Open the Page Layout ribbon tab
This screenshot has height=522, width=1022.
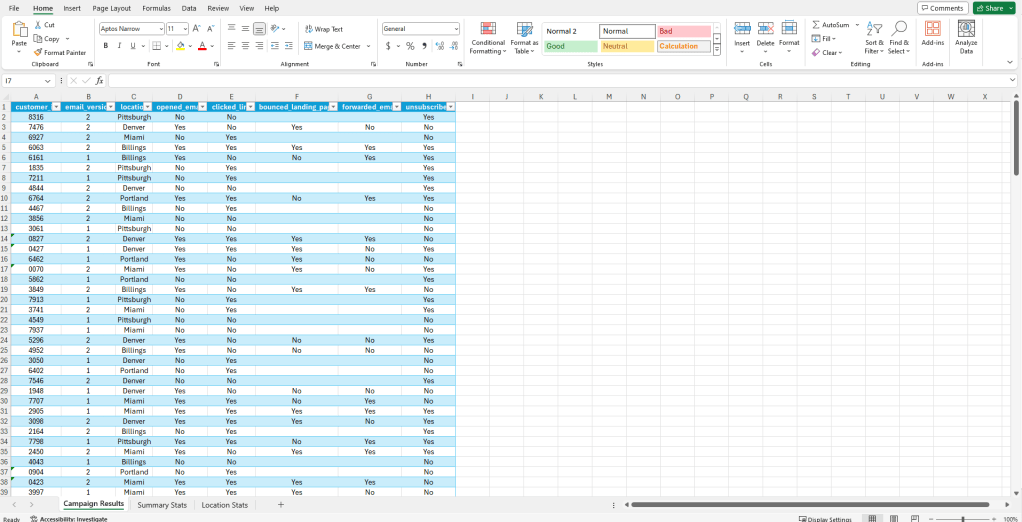[111, 8]
